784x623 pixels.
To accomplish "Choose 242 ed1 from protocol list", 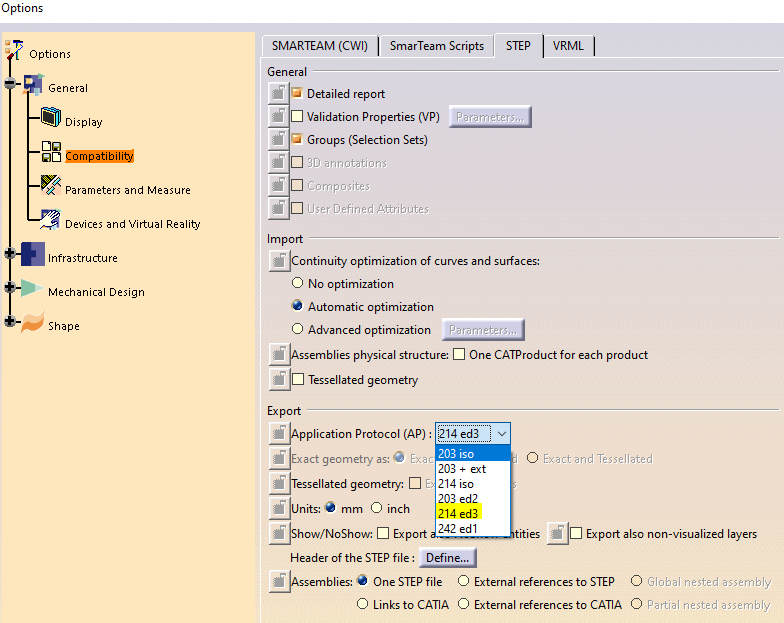I will (473, 528).
